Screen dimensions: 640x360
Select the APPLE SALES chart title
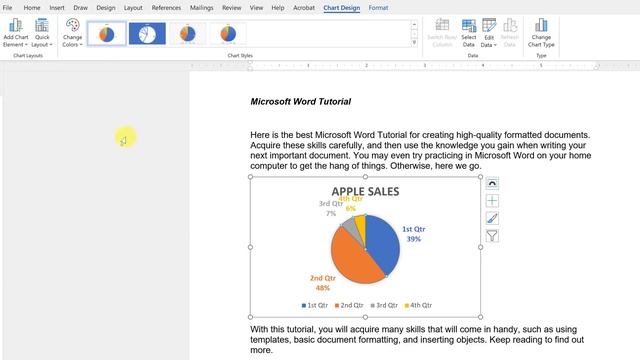pos(365,191)
